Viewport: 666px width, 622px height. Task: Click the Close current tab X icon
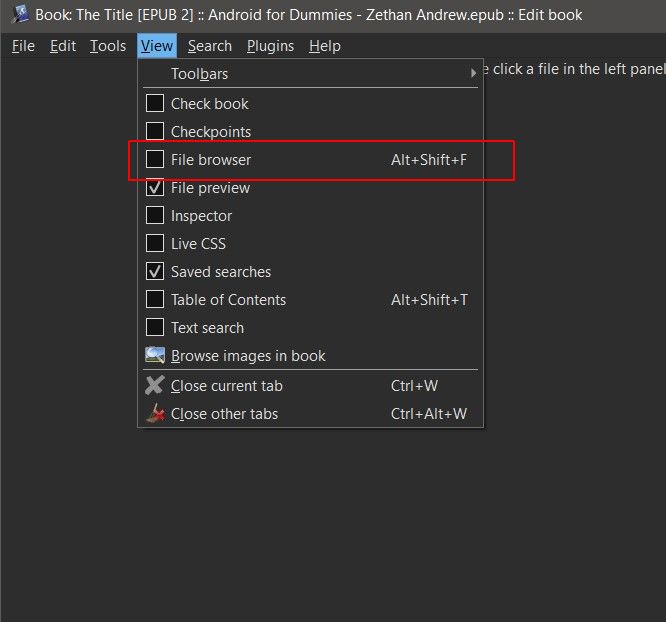pyautogui.click(x=155, y=386)
